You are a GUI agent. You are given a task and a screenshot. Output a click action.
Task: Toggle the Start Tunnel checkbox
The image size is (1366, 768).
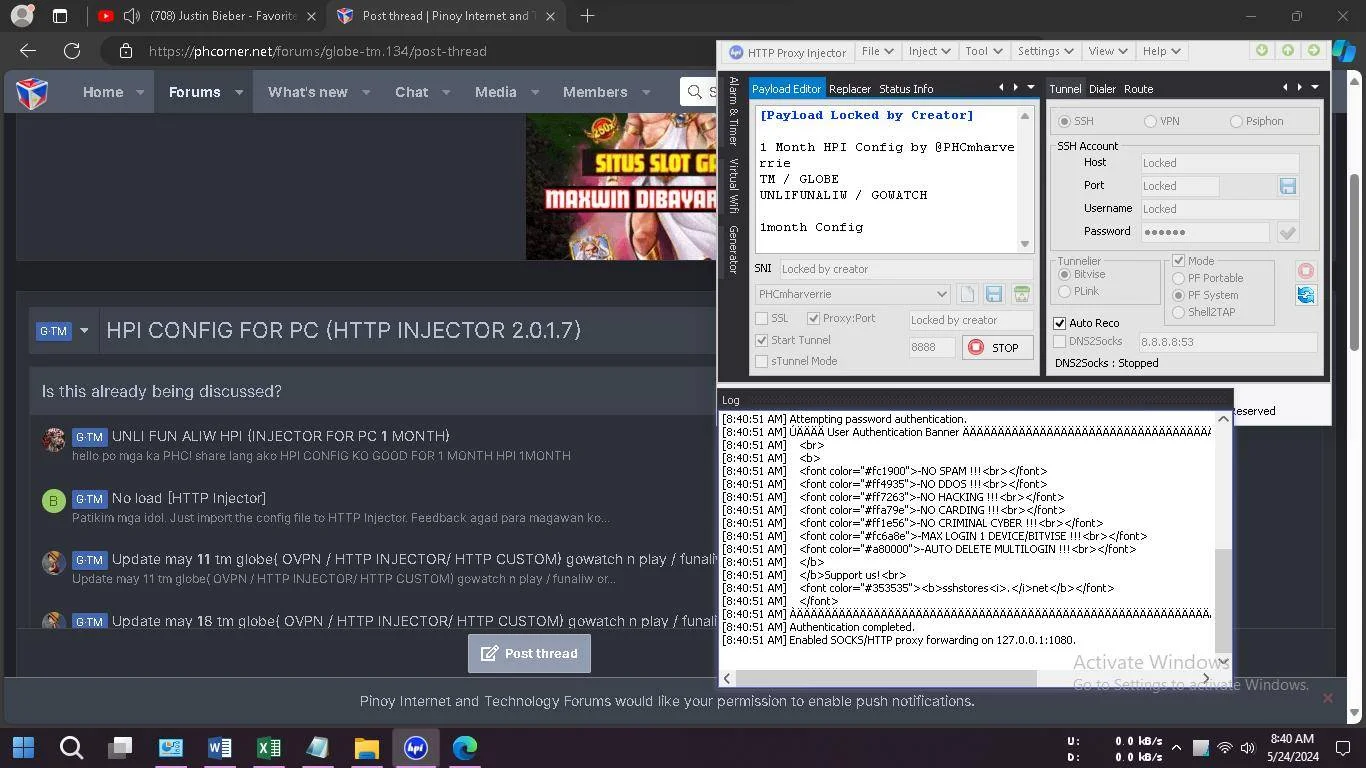(762, 340)
